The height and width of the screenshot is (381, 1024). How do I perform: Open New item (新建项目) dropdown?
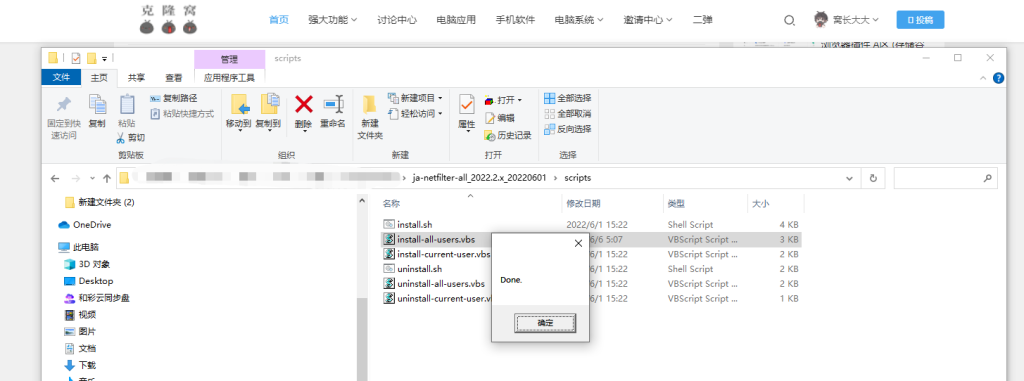tap(415, 98)
